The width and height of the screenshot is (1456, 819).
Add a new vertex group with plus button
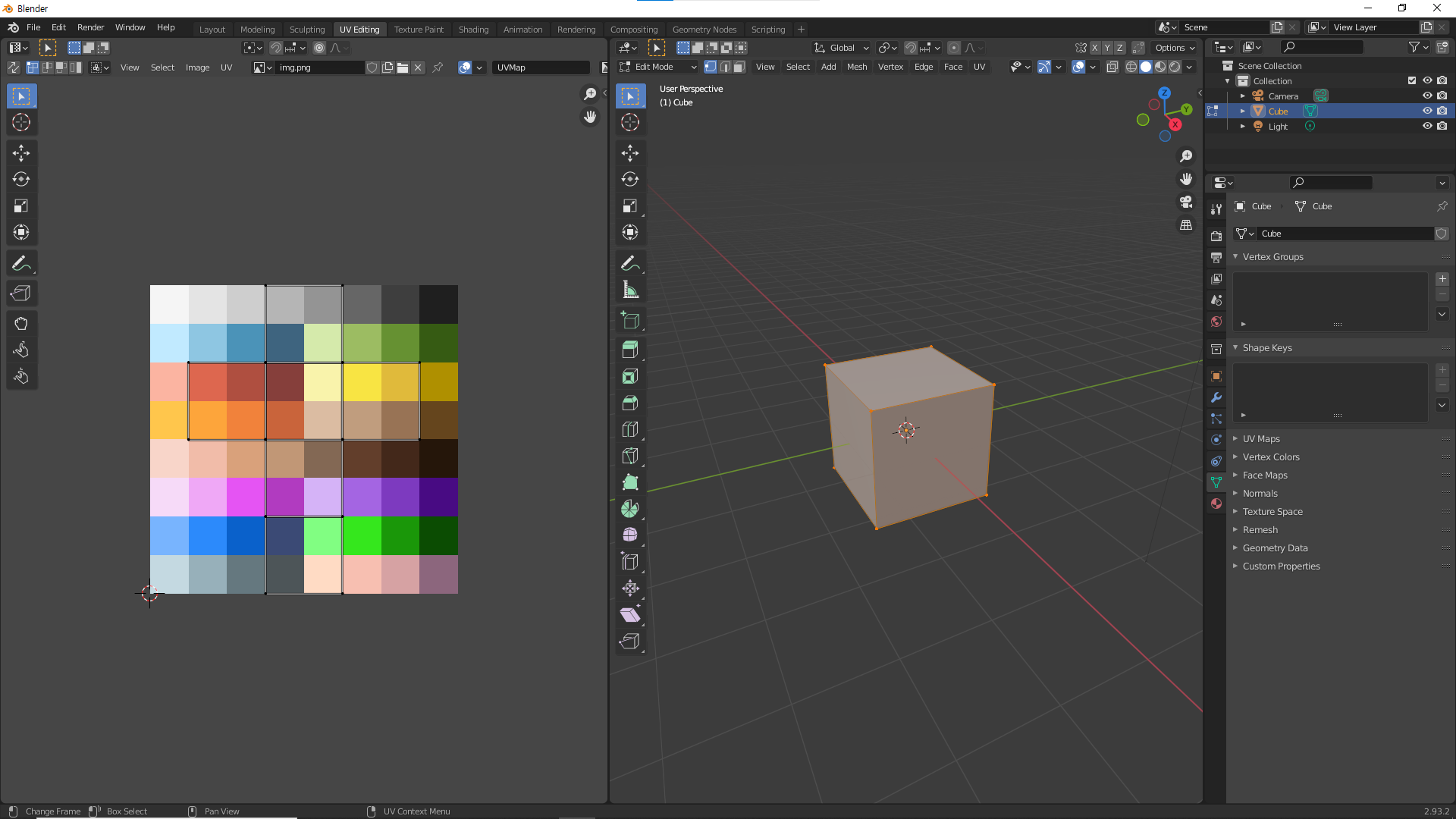pos(1442,279)
